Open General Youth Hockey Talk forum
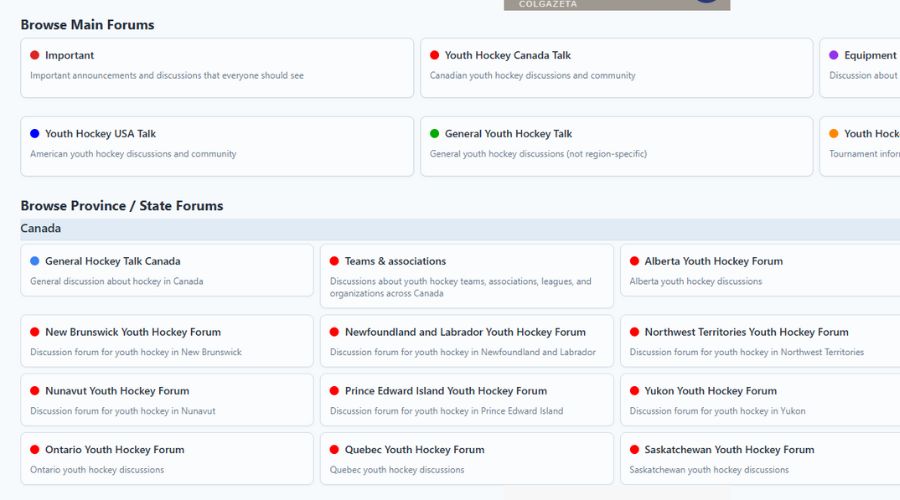Screen dimensions: 900x500 point(616,146)
